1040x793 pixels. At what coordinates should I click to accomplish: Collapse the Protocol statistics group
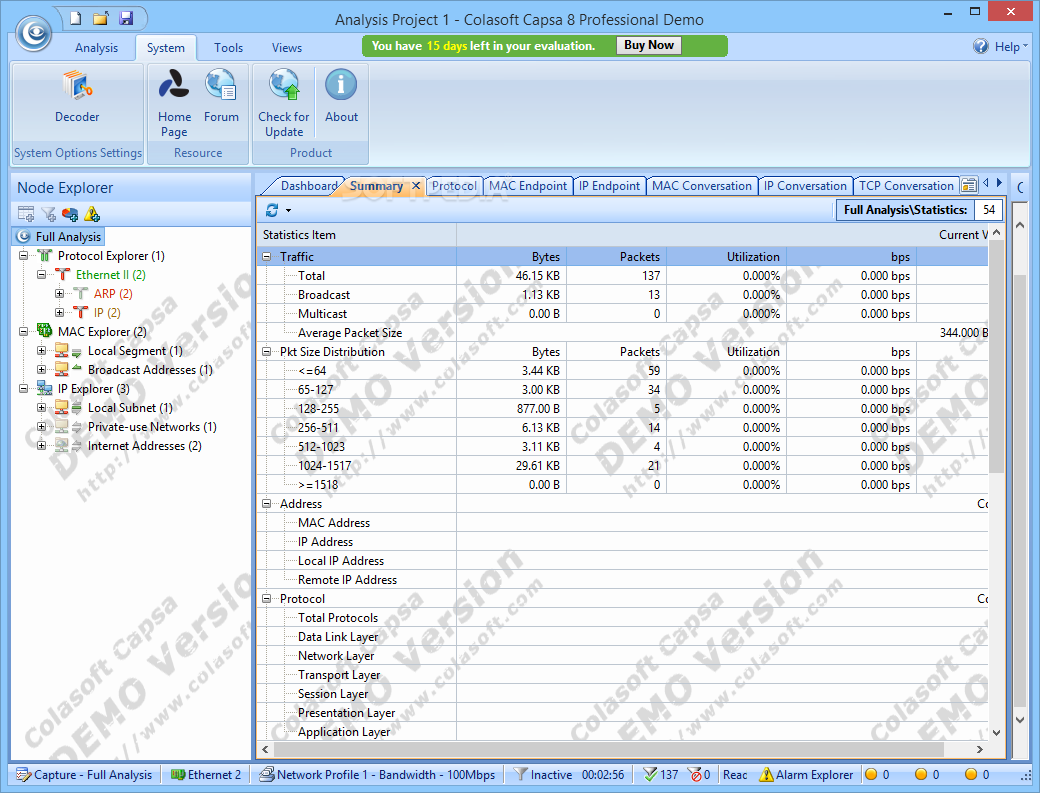[267, 599]
